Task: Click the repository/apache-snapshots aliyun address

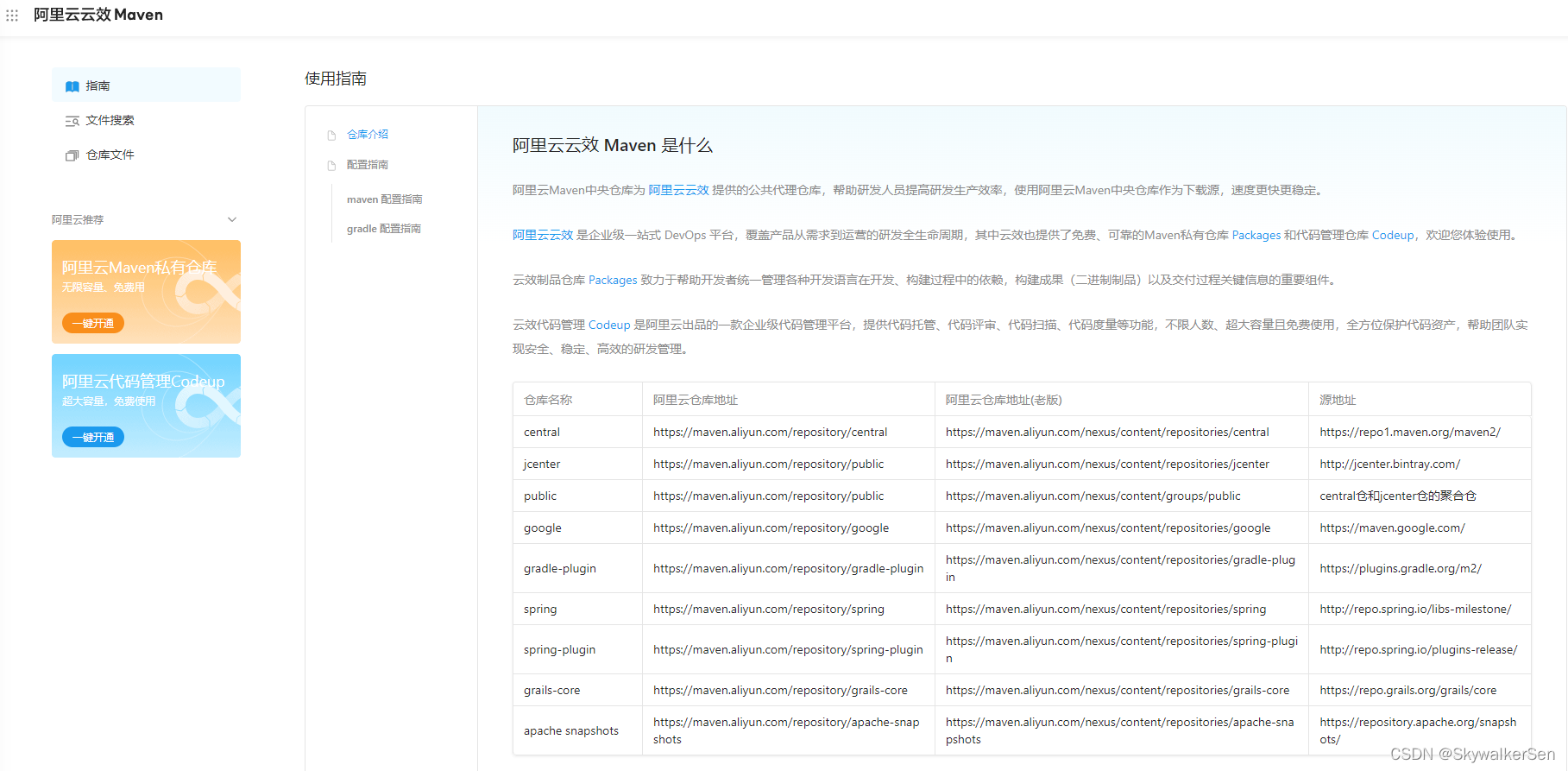Action: pyautogui.click(x=786, y=730)
